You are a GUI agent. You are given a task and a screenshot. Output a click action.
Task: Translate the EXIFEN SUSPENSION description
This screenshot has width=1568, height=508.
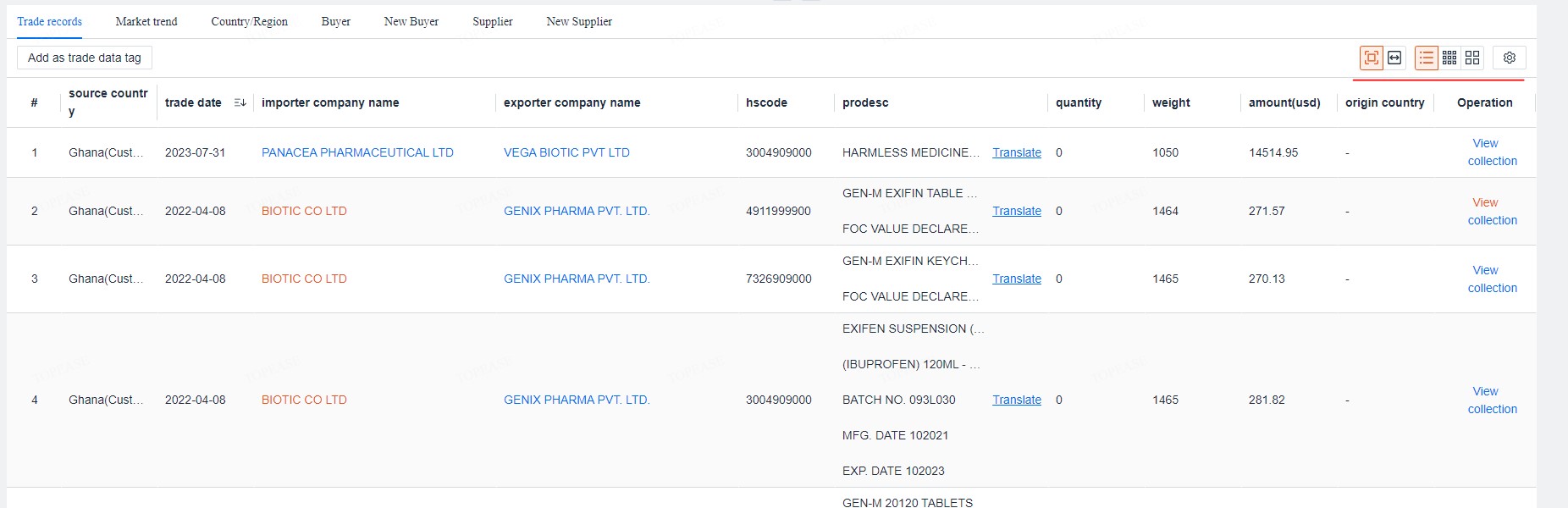click(1017, 400)
